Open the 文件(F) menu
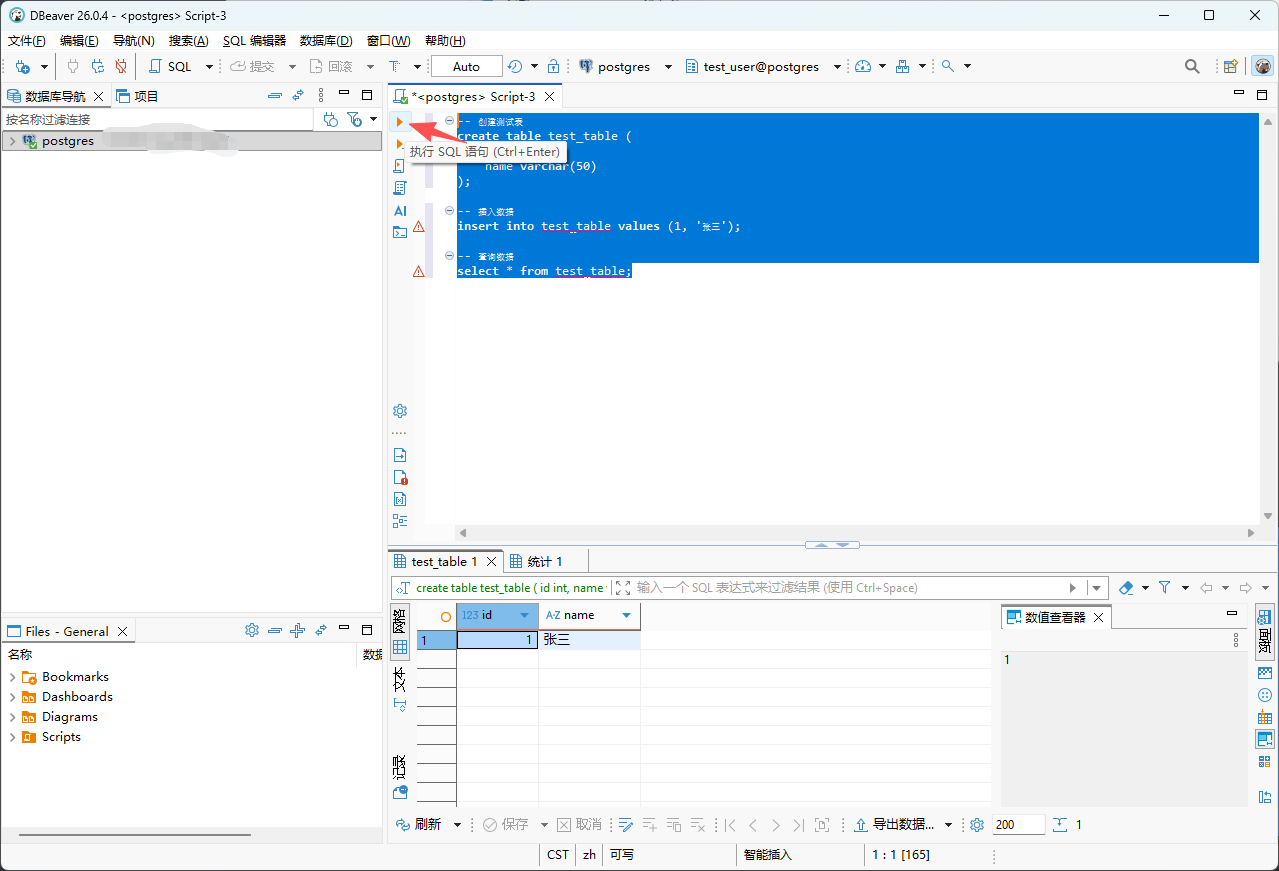The height and width of the screenshot is (871, 1279). click(x=27, y=41)
